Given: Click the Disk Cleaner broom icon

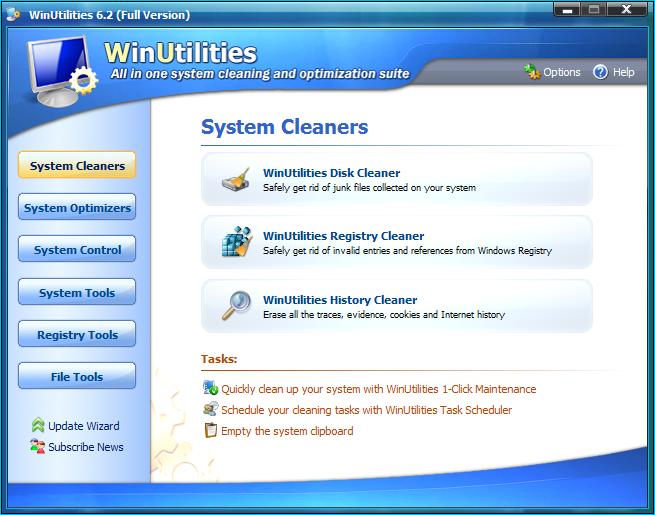Looking at the screenshot, I should (x=237, y=180).
